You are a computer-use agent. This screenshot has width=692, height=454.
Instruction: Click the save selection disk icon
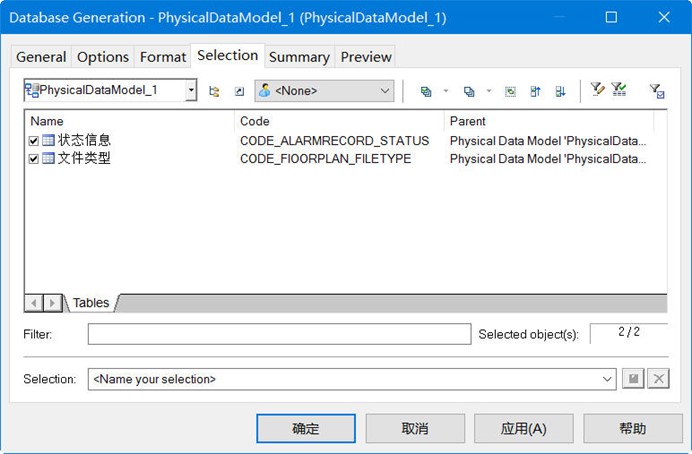[633, 379]
